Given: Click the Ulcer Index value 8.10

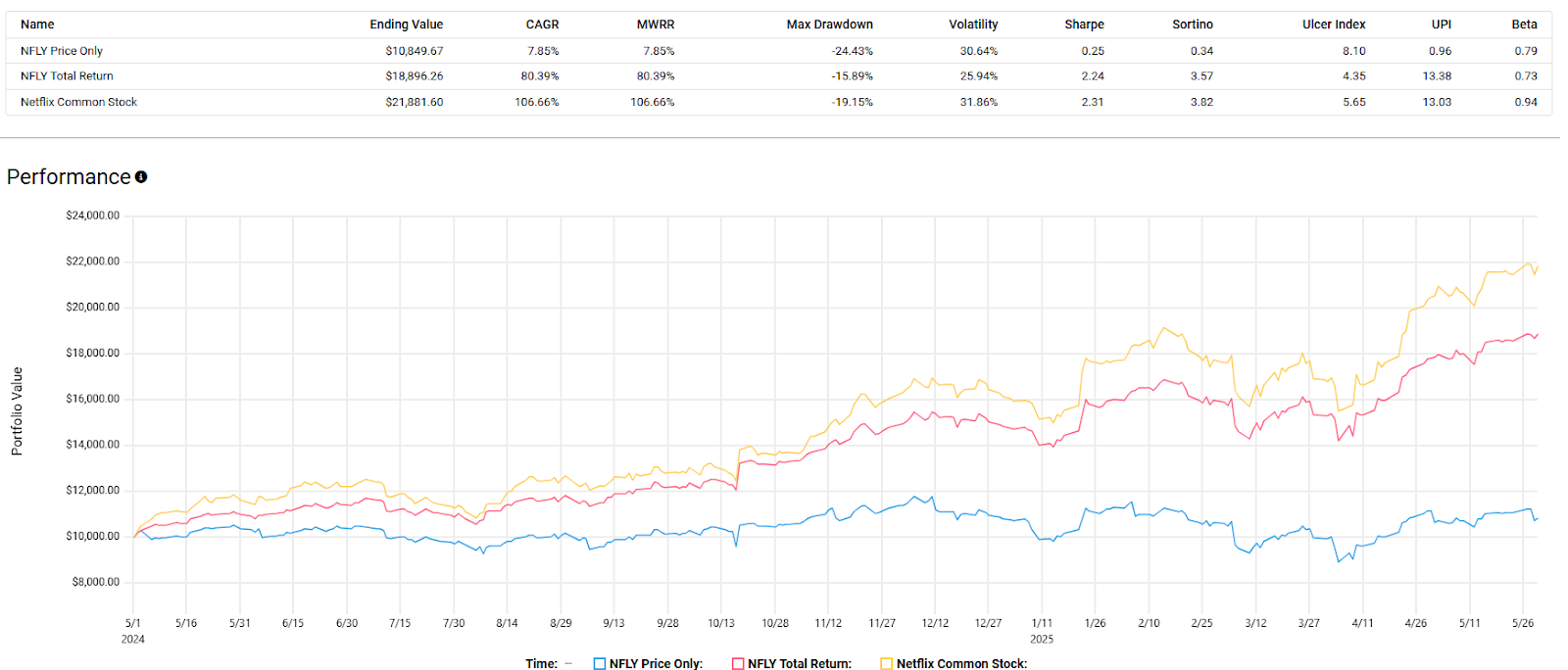Looking at the screenshot, I should click(1354, 51).
